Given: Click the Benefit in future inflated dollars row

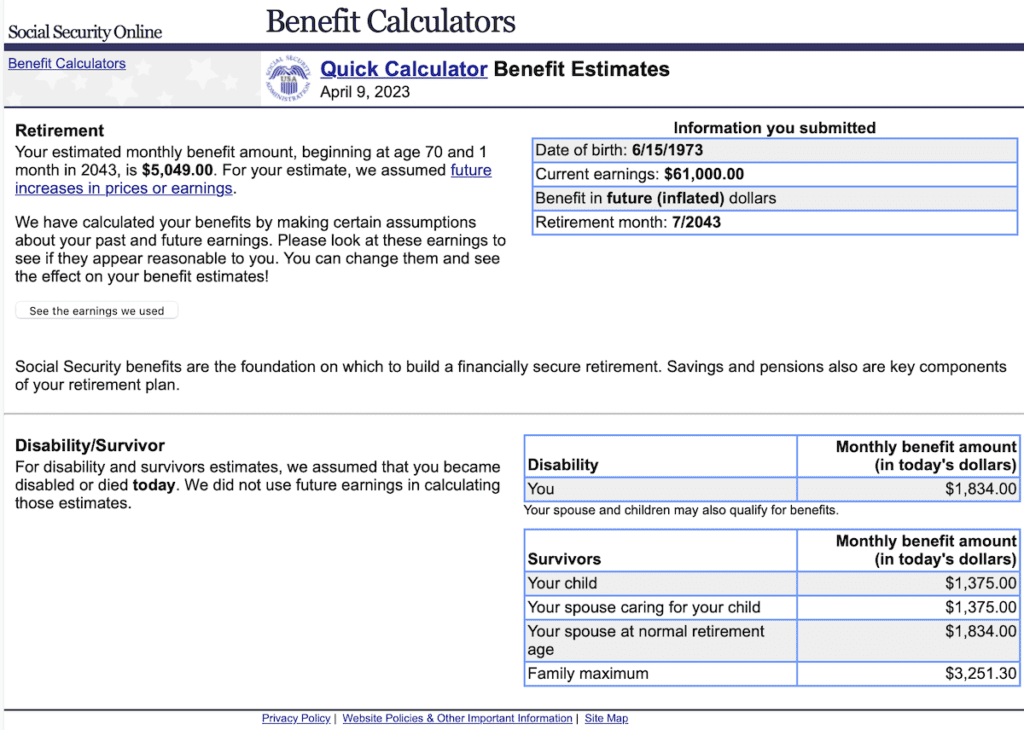Looking at the screenshot, I should coord(770,197).
